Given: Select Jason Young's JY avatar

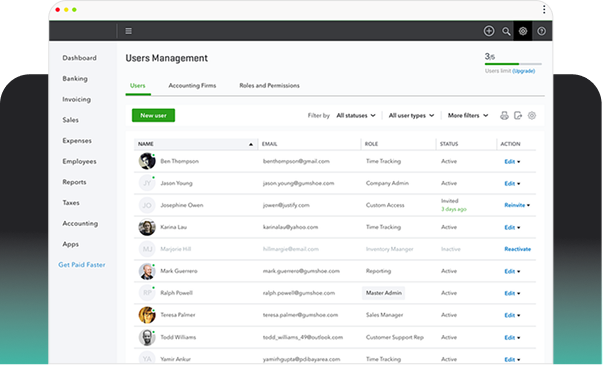Looking at the screenshot, I should click(x=147, y=183).
